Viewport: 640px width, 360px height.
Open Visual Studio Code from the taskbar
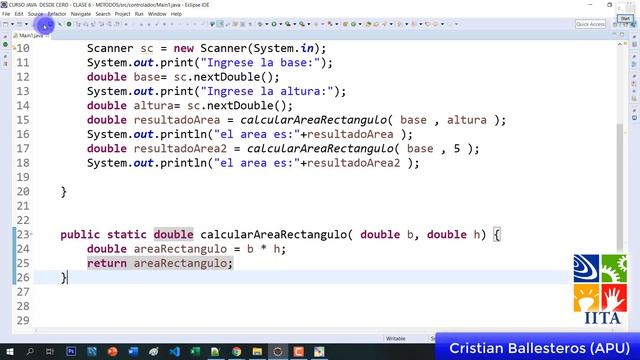[175, 351]
